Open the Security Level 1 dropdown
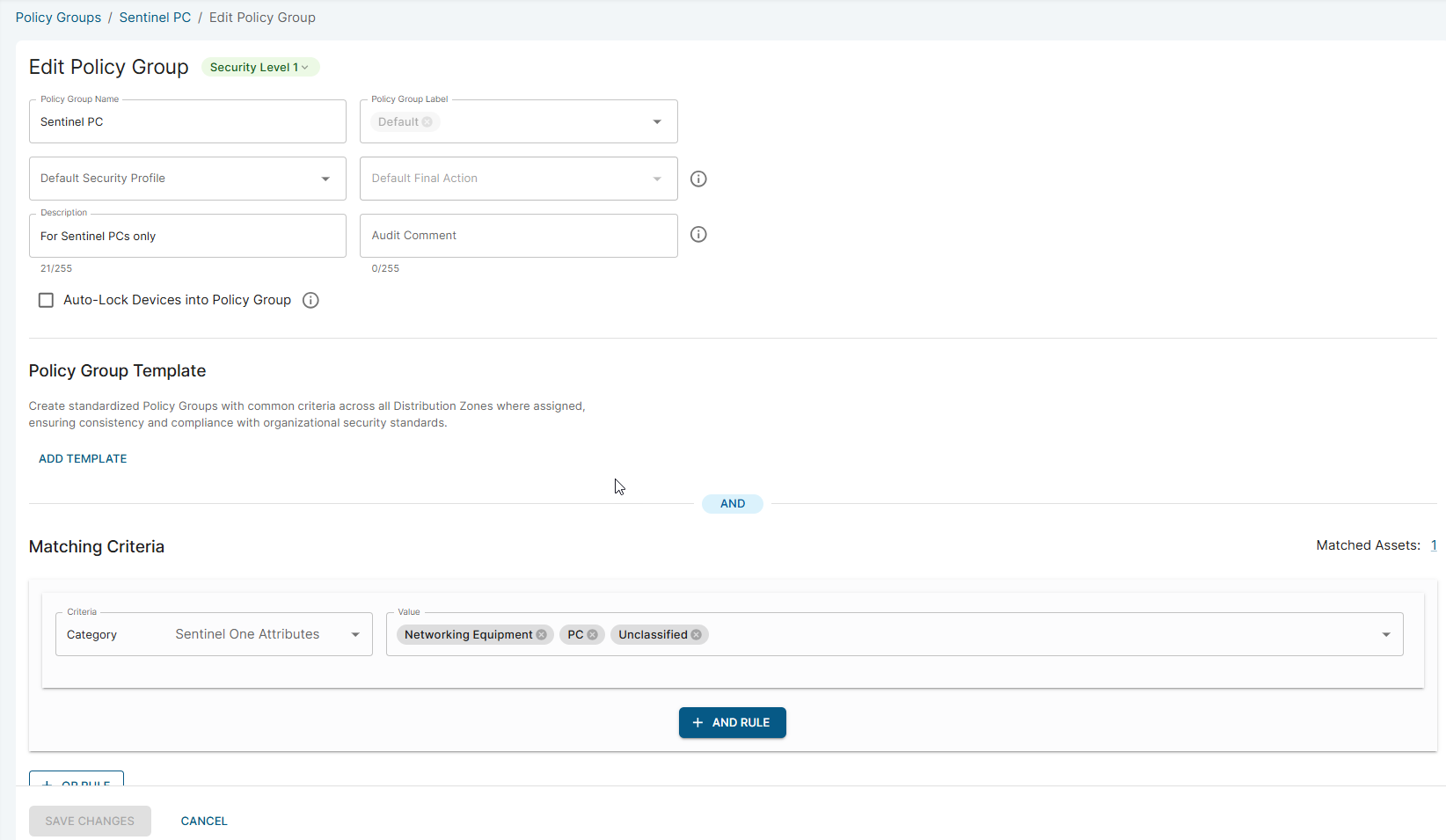Image resolution: width=1446 pixels, height=840 pixels. (259, 68)
